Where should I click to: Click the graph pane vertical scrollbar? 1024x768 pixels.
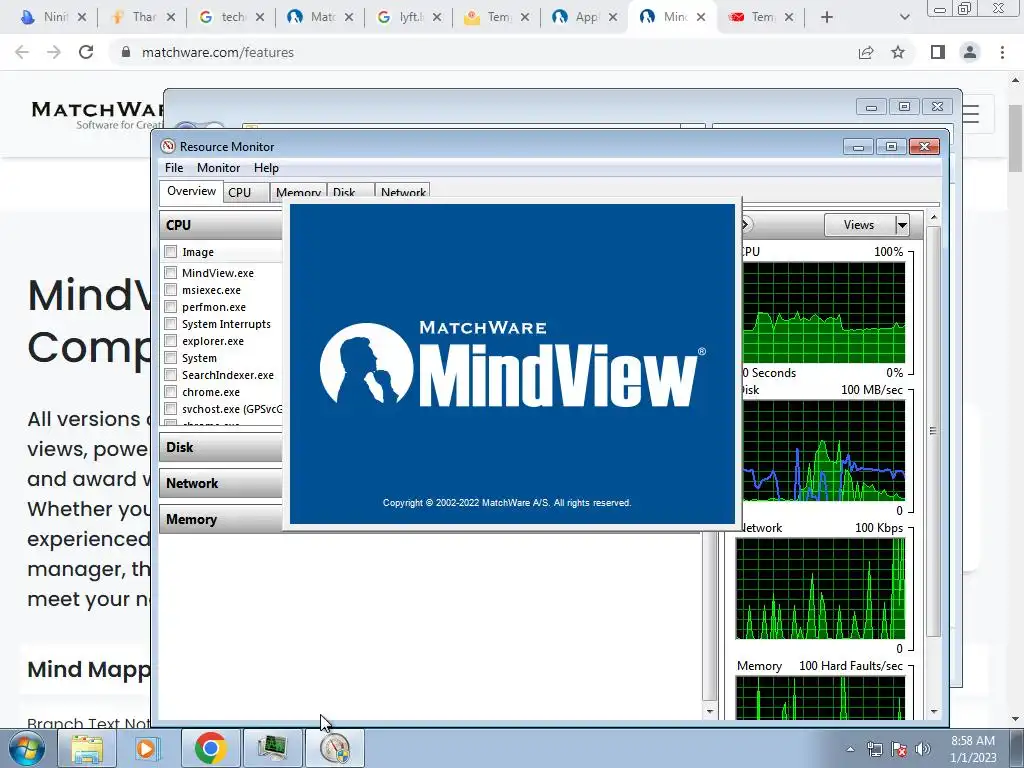pyautogui.click(x=933, y=431)
